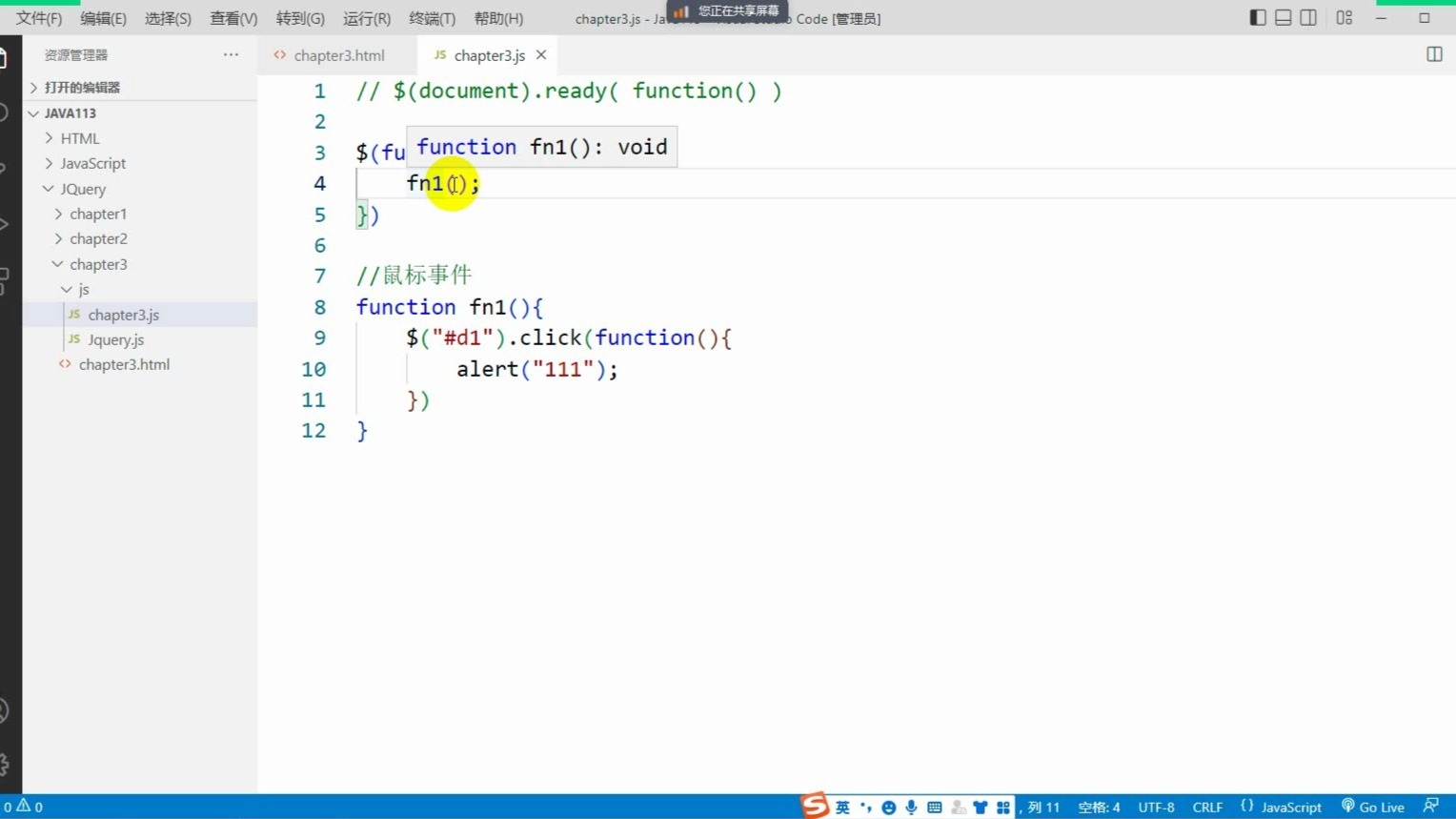Collapse the chapter3 folder
This screenshot has width=1456, height=819.
pyautogui.click(x=140, y=264)
